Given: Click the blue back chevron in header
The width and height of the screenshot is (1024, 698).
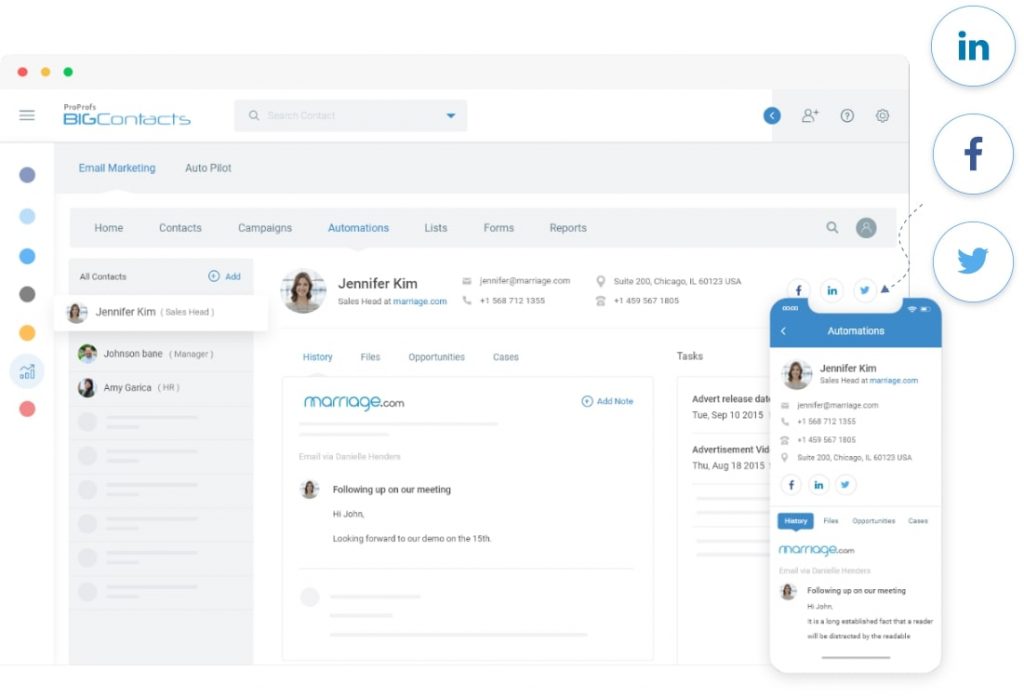Looking at the screenshot, I should [x=772, y=116].
